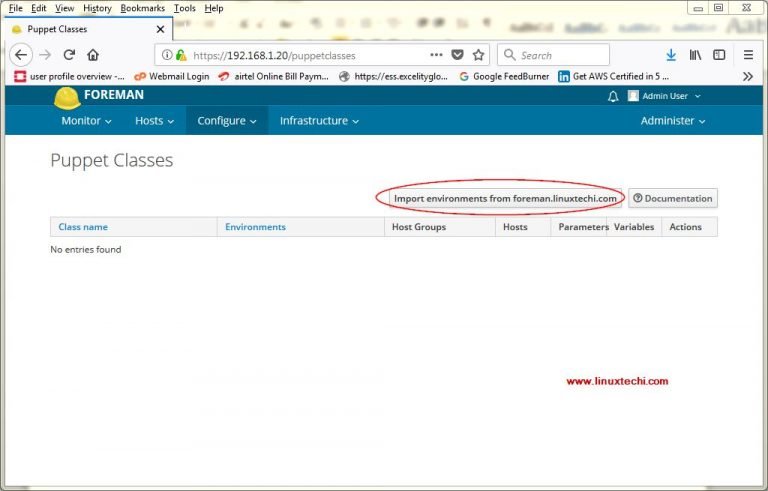Image resolution: width=768 pixels, height=491 pixels.
Task: Click the Puppet Classes page heading
Action: point(112,160)
